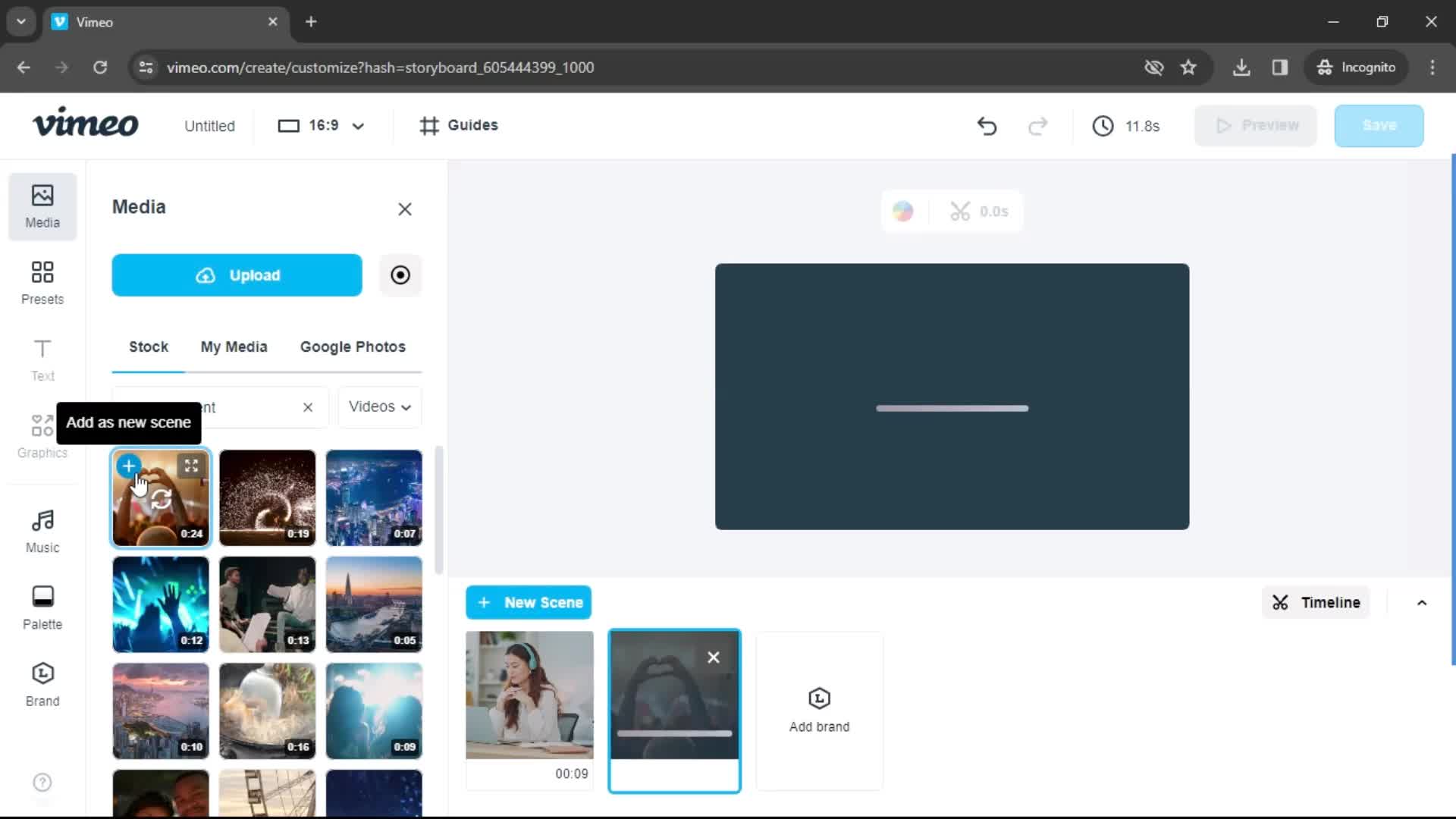Image resolution: width=1456 pixels, height=819 pixels.
Task: Open the Music sidebar section
Action: [42, 532]
